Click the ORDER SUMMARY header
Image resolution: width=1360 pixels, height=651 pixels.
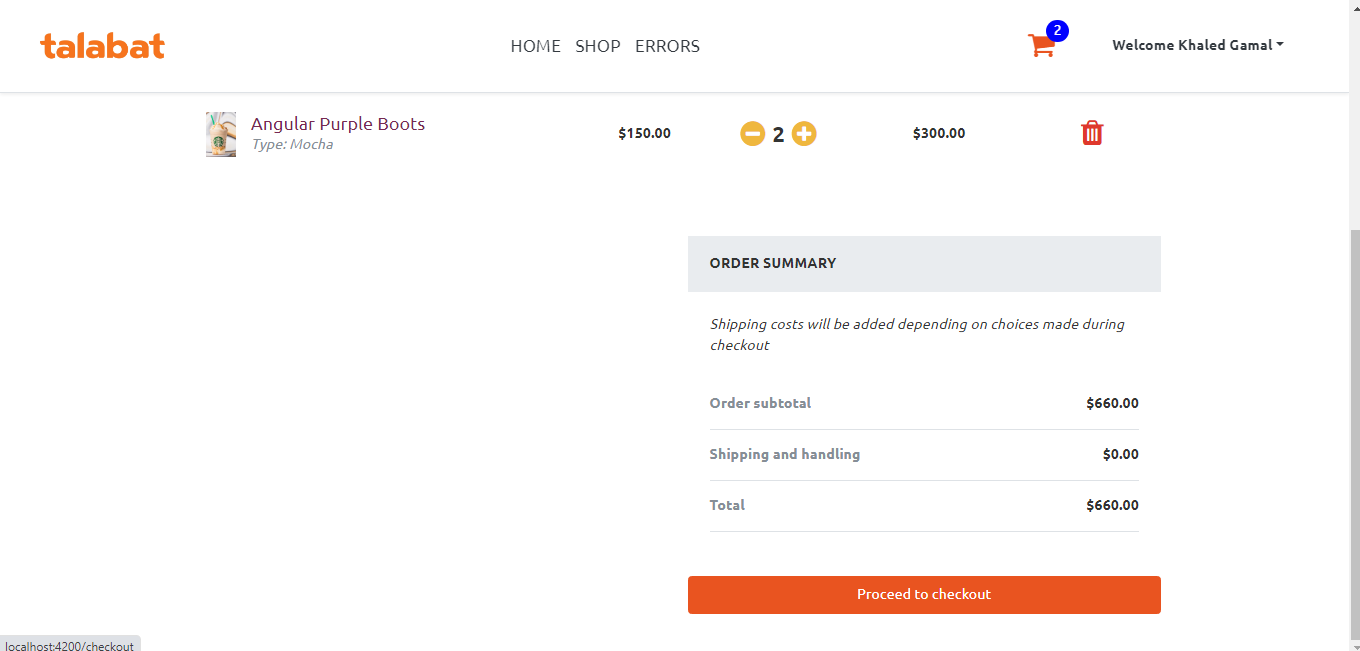pos(773,263)
